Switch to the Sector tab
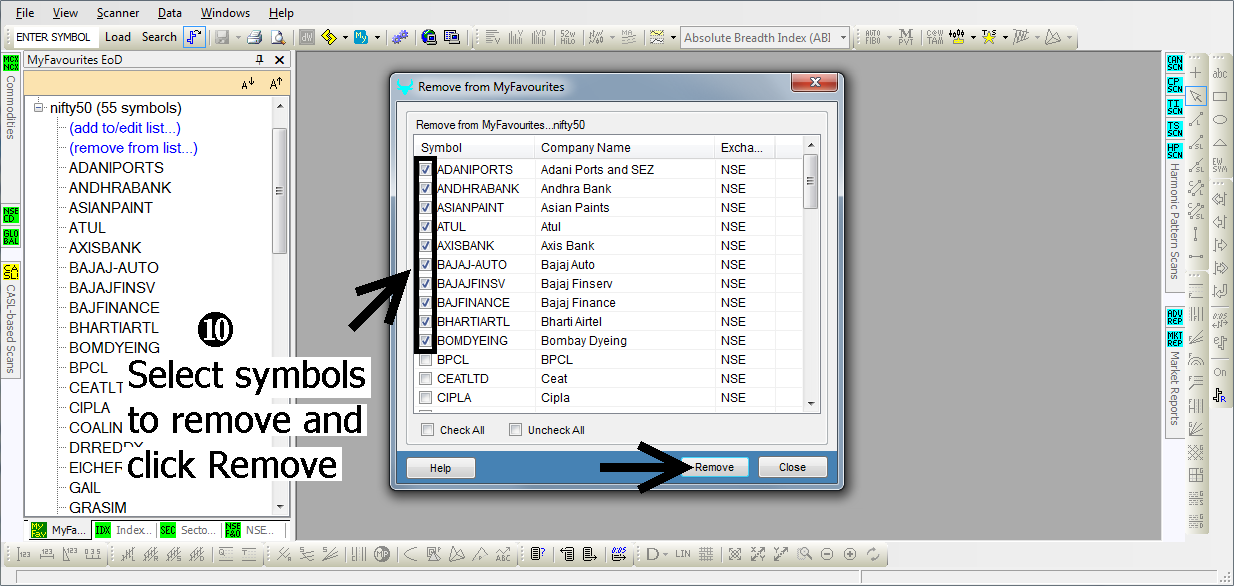Image resolution: width=1234 pixels, height=586 pixels. coord(189,530)
